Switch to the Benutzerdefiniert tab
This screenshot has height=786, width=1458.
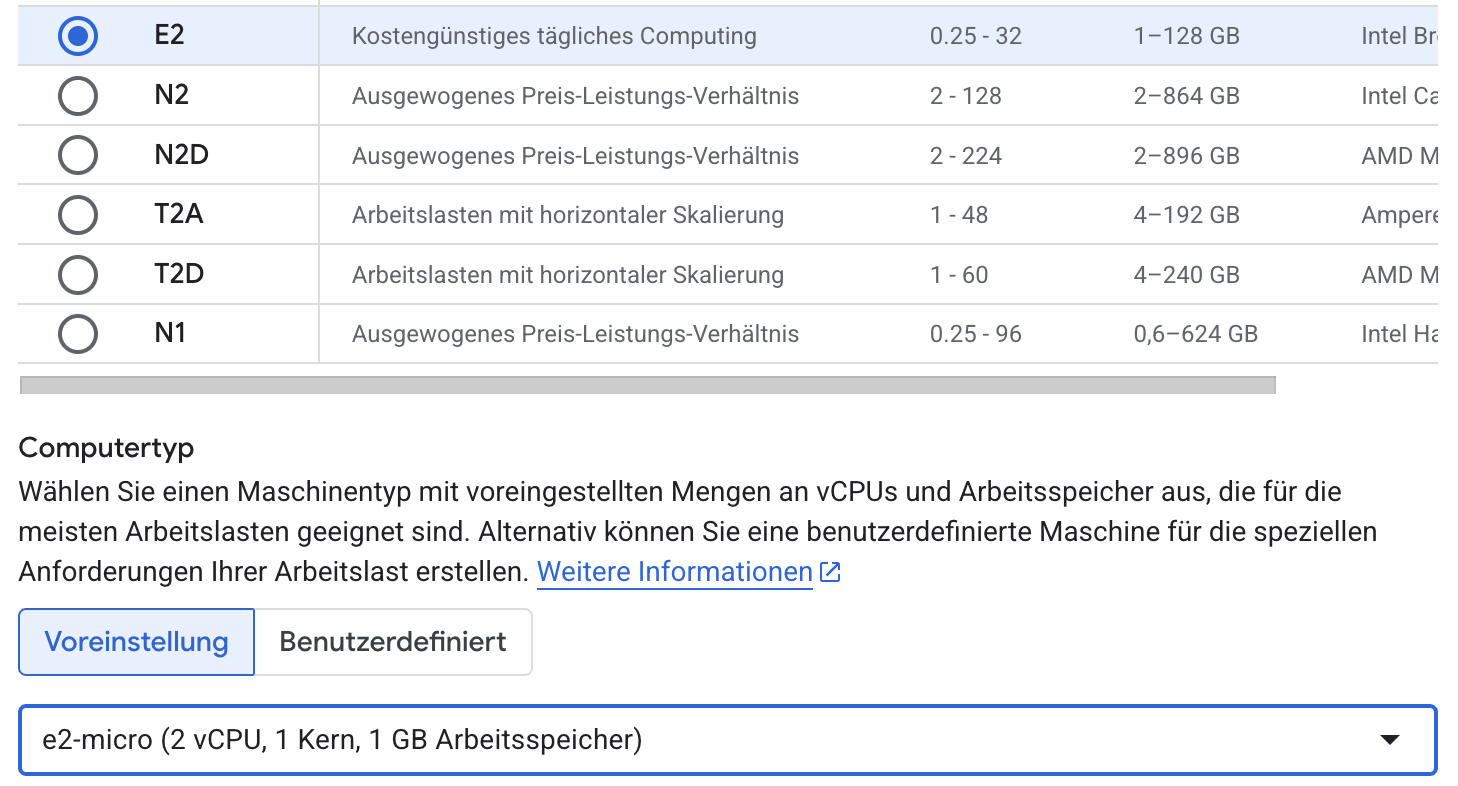(x=393, y=642)
